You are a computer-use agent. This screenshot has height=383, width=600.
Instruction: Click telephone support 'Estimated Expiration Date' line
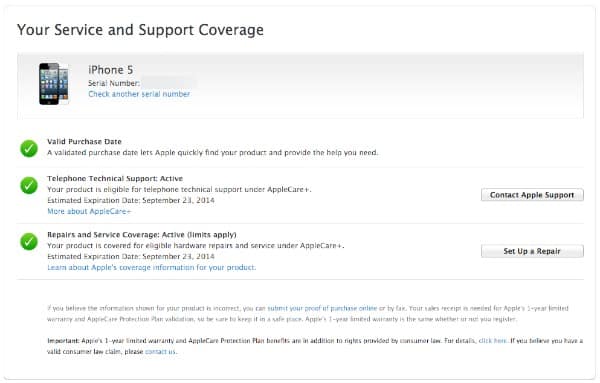click(x=131, y=200)
